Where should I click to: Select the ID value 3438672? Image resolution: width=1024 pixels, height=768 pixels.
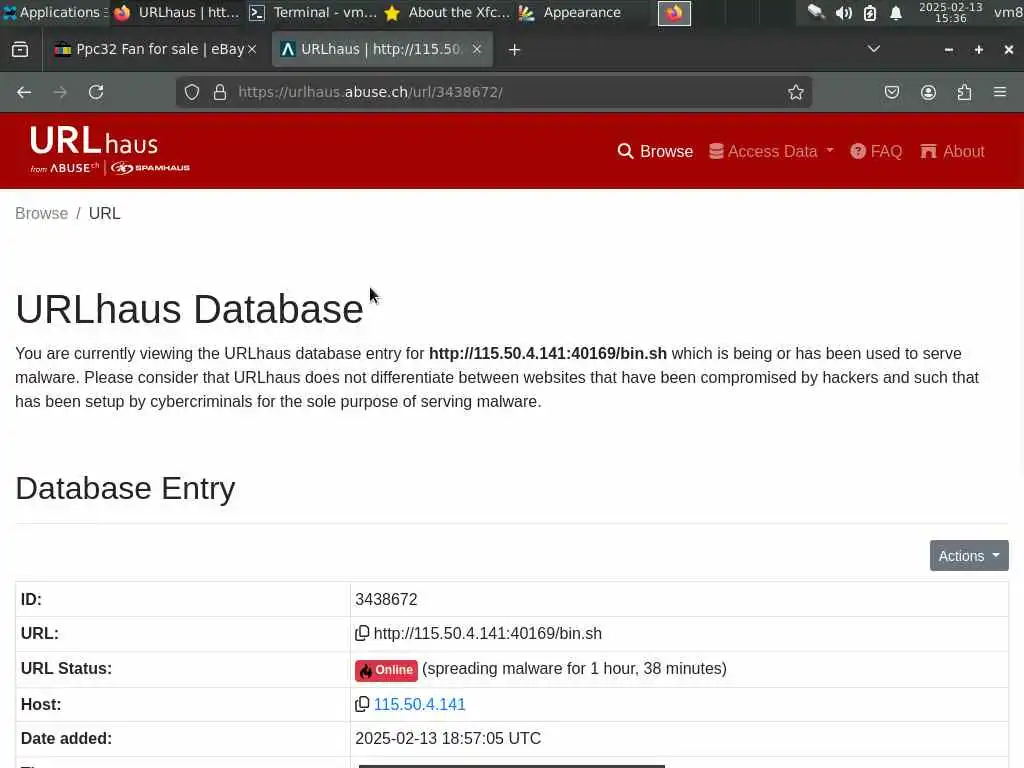tap(386, 599)
